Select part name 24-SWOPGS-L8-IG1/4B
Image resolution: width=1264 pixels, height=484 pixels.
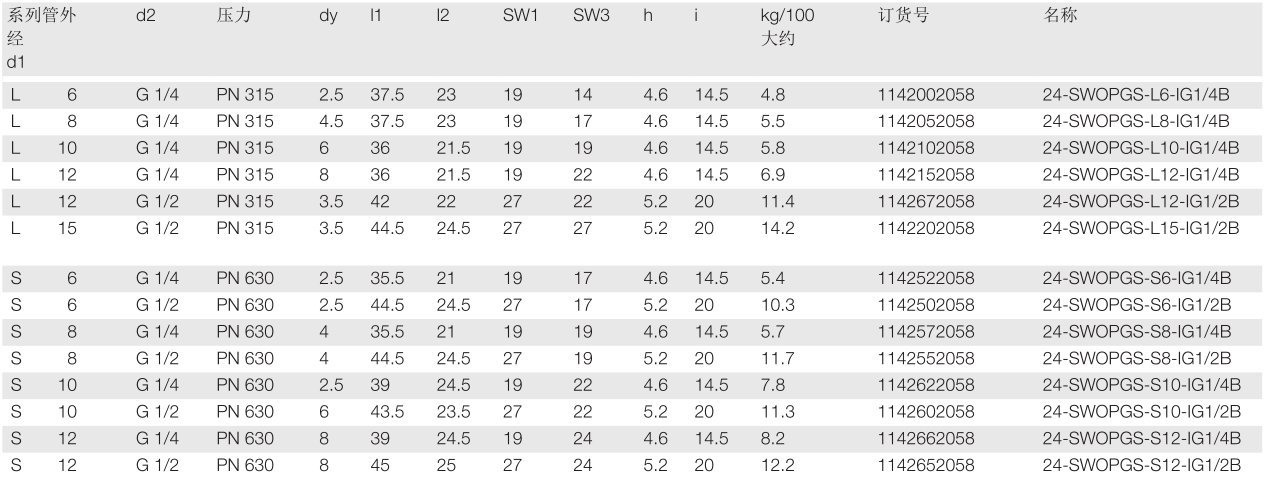point(1128,121)
